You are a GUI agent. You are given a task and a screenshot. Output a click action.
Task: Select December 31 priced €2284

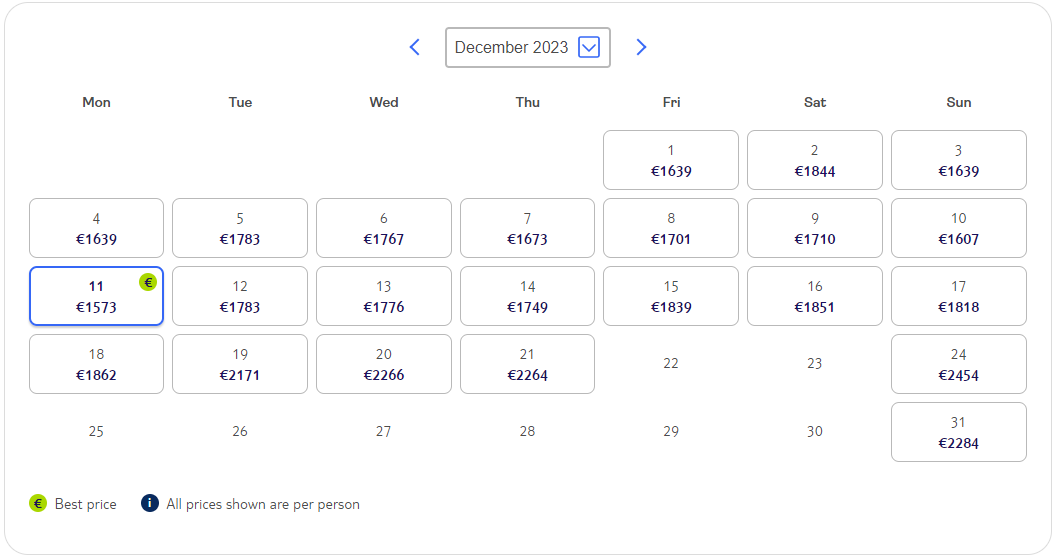point(959,432)
